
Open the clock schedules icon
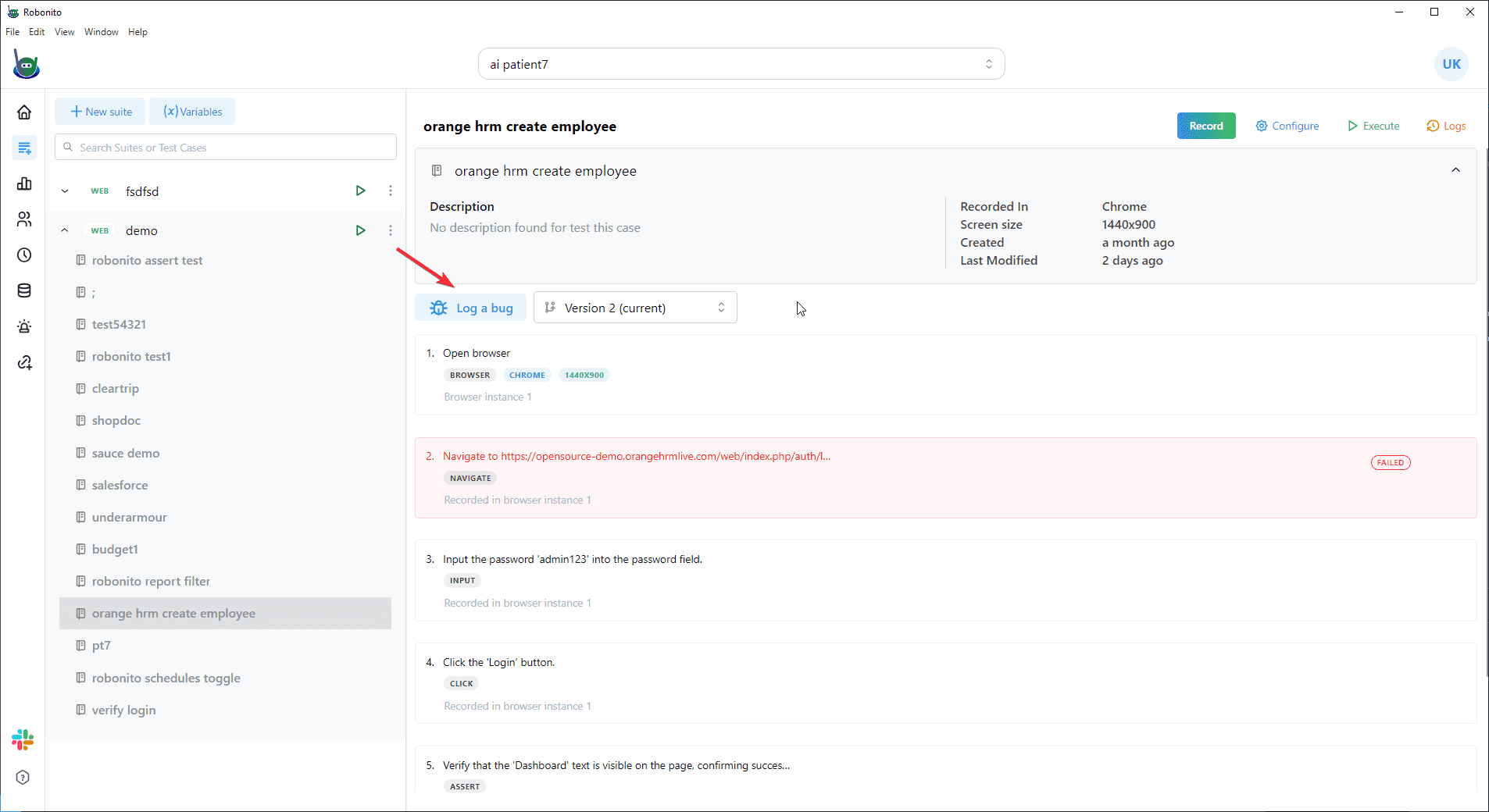coord(24,255)
